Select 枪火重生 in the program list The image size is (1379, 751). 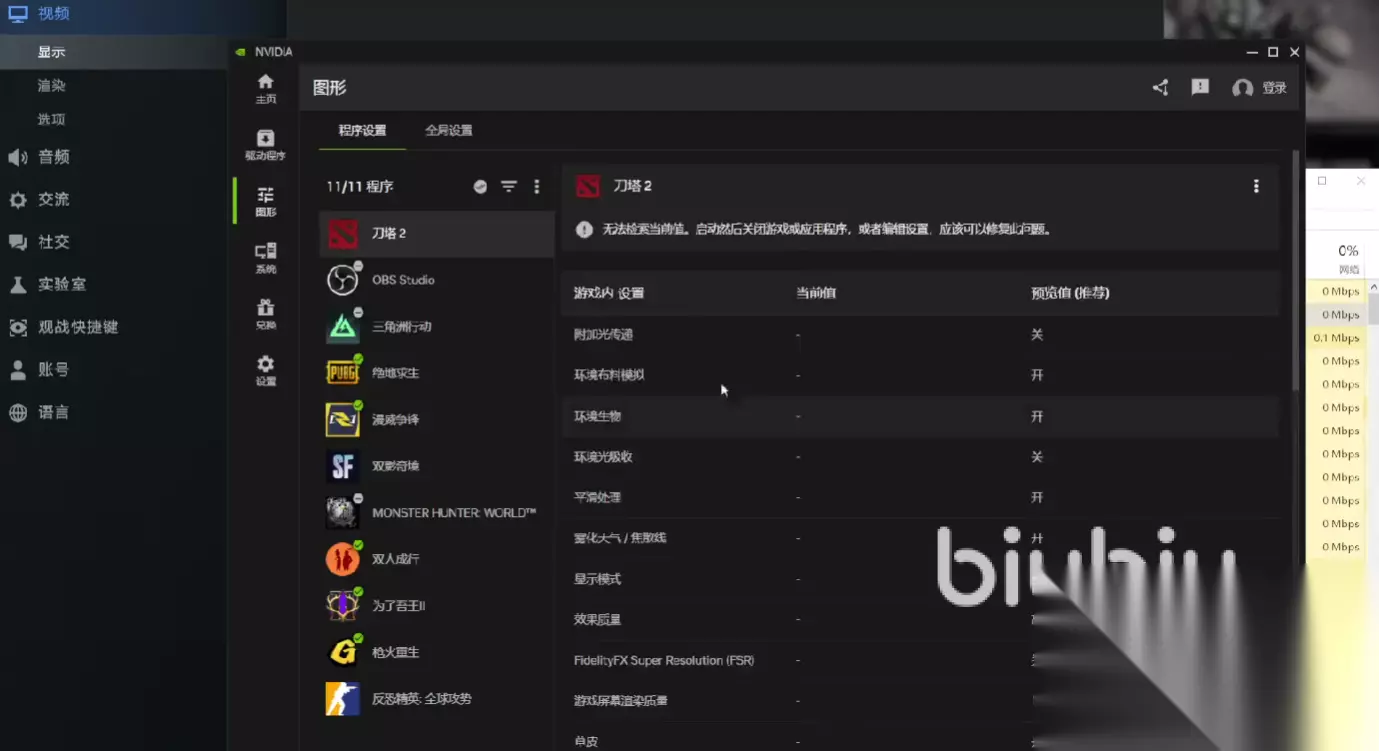coord(436,652)
